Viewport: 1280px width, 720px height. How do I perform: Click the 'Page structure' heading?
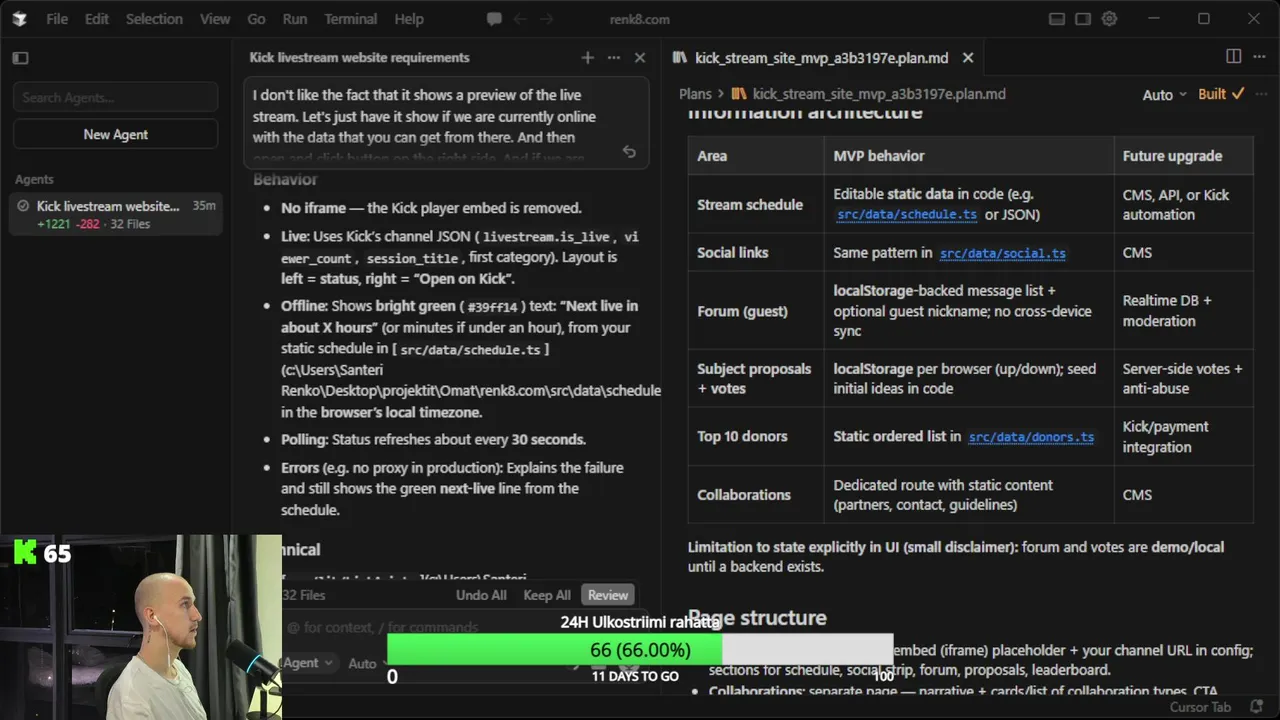point(757,618)
